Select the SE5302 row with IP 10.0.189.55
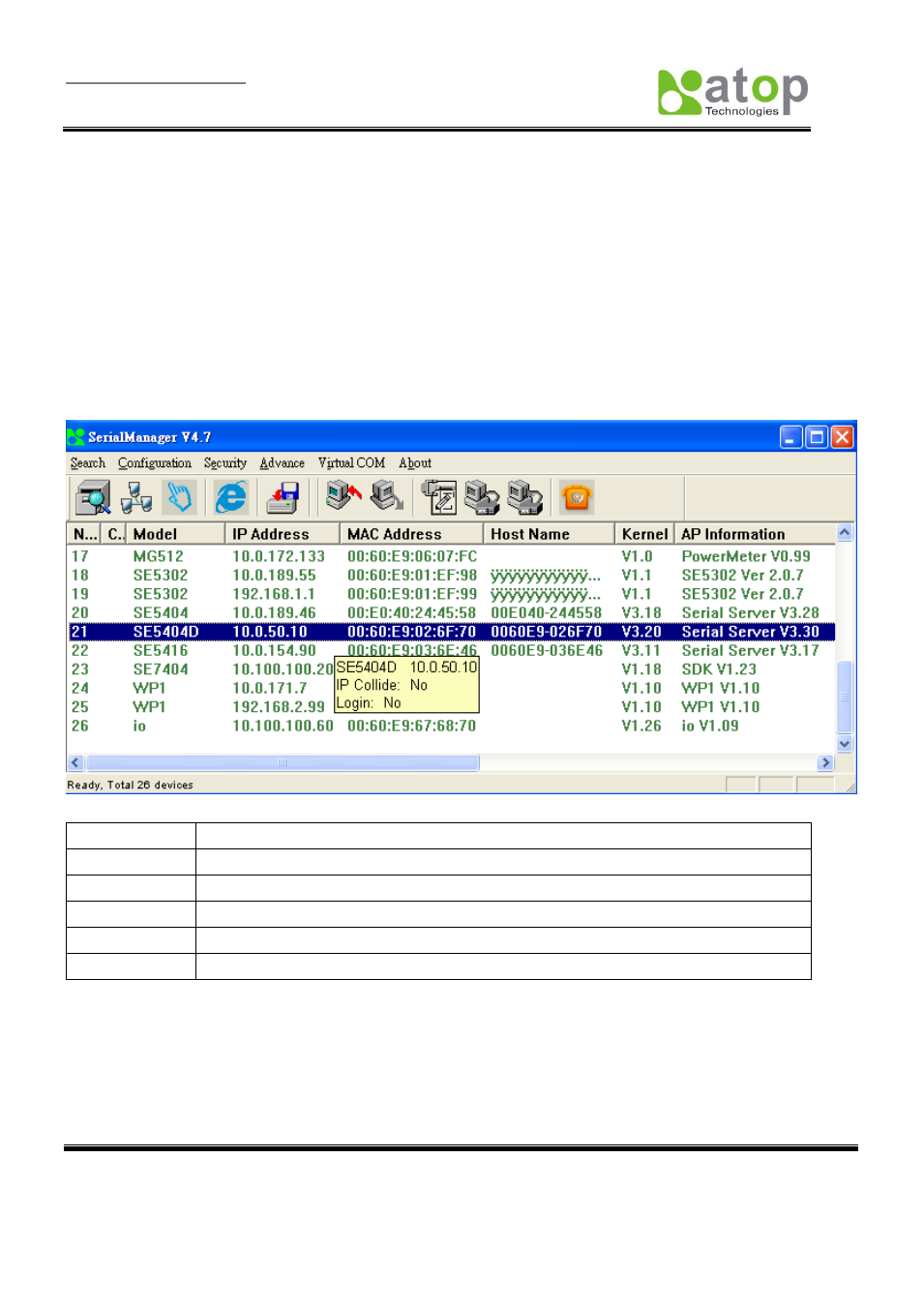924x1306 pixels. tap(451, 575)
